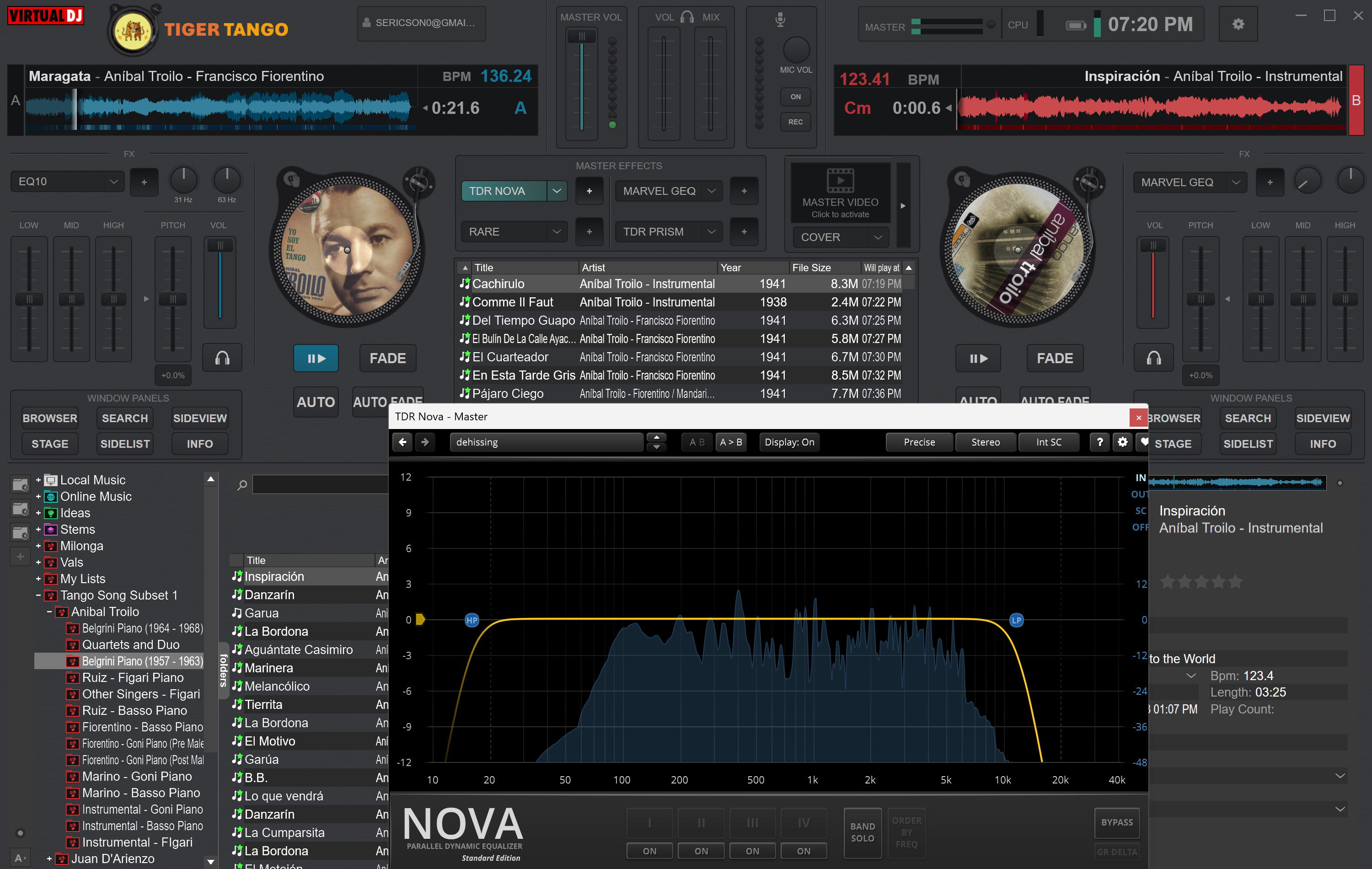Viewport: 1372px width, 869px height.
Task: Click the plus beside master MARVEL GEQ
Action: 744,191
